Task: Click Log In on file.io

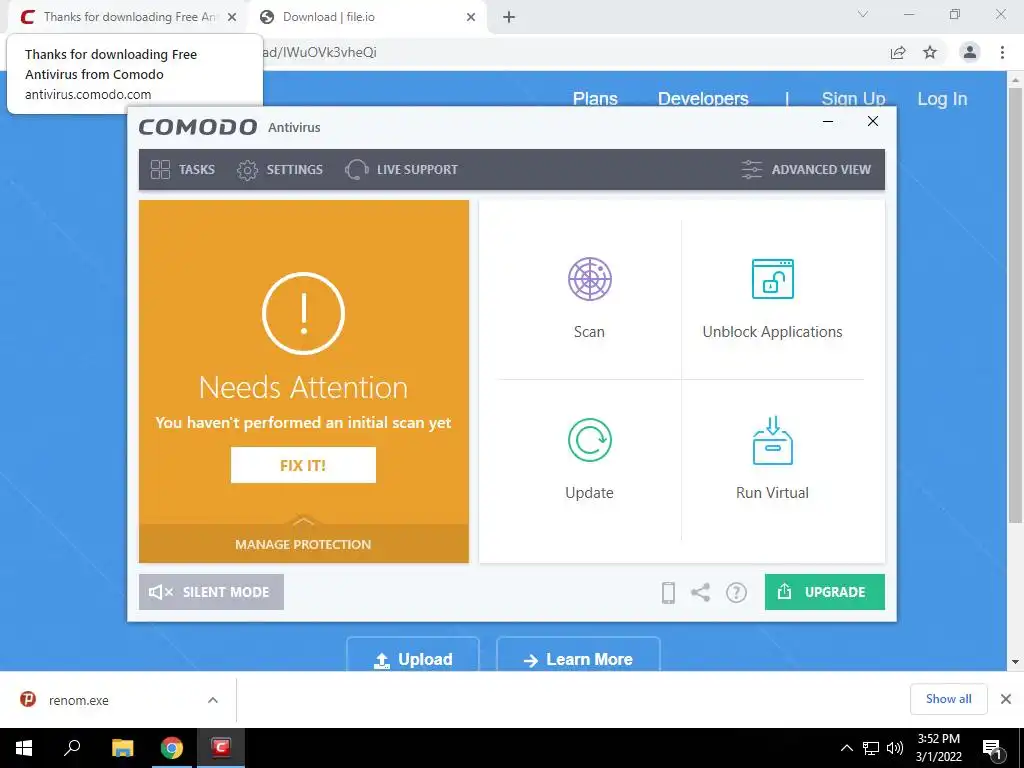Action: 942,99
